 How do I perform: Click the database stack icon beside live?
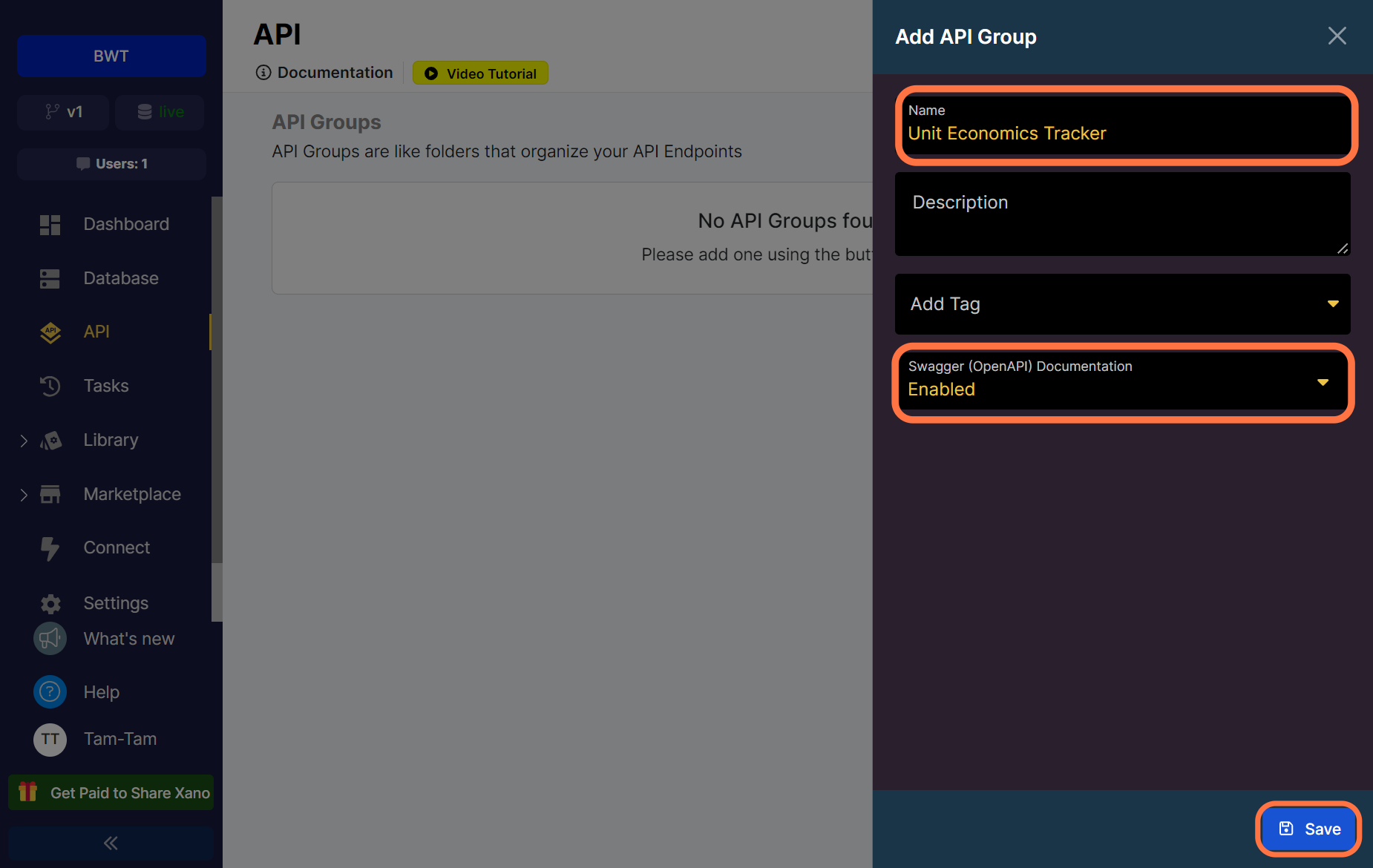click(145, 112)
